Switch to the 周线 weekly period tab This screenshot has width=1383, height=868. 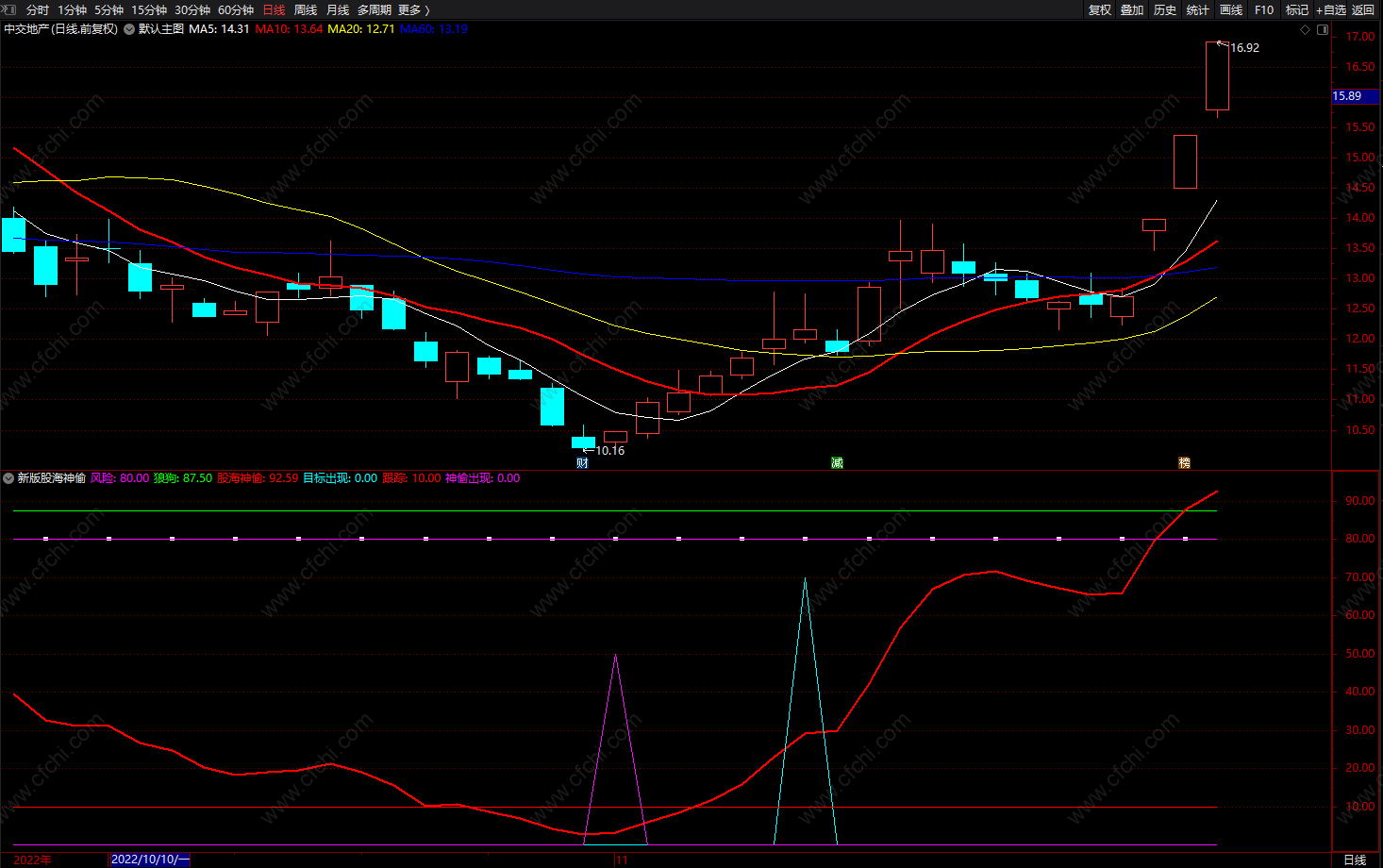(306, 9)
